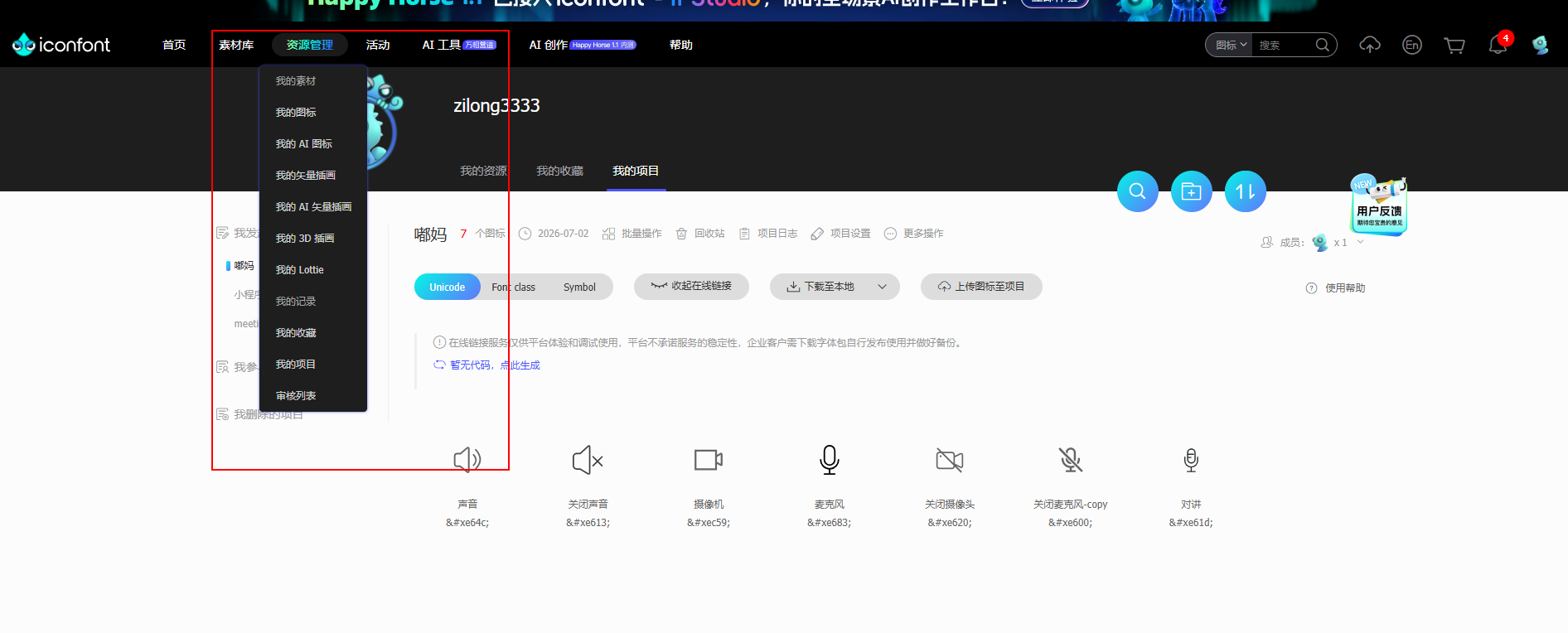Viewport: 1568px width, 633px height.
Task: Click username zilong3333
Action: [x=496, y=105]
